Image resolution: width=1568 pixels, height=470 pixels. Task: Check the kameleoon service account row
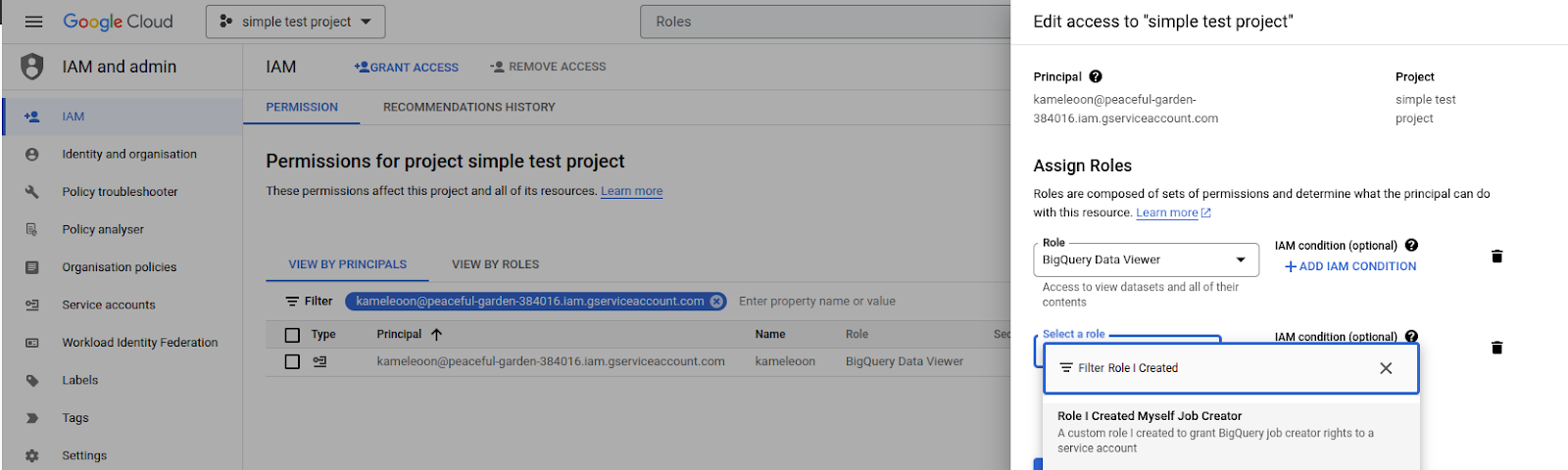292,361
